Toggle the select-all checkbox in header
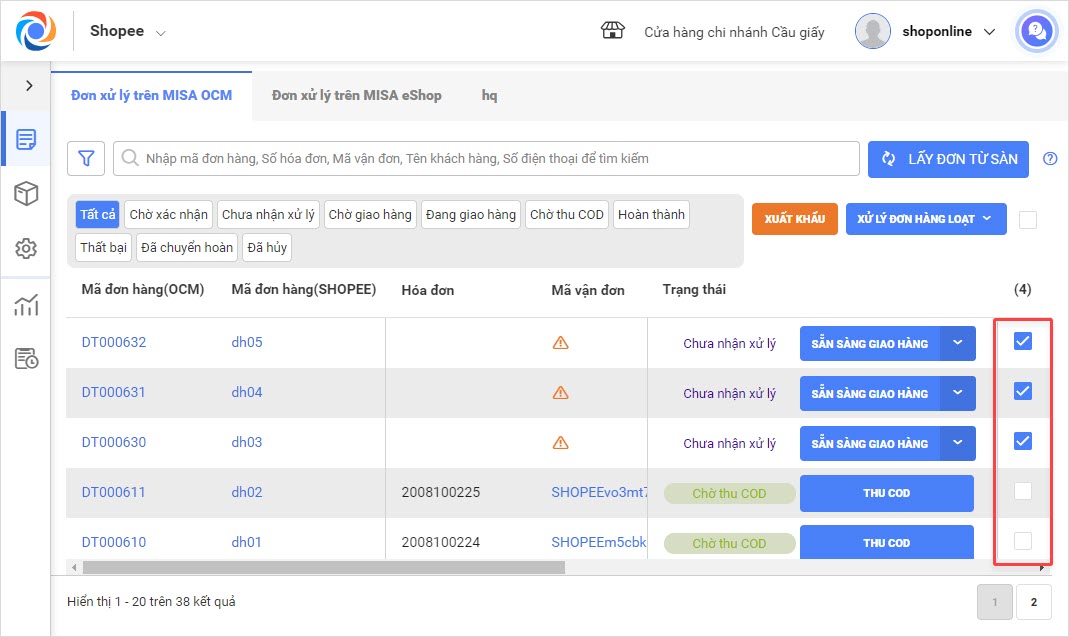Image resolution: width=1069 pixels, height=637 pixels. 1027,220
